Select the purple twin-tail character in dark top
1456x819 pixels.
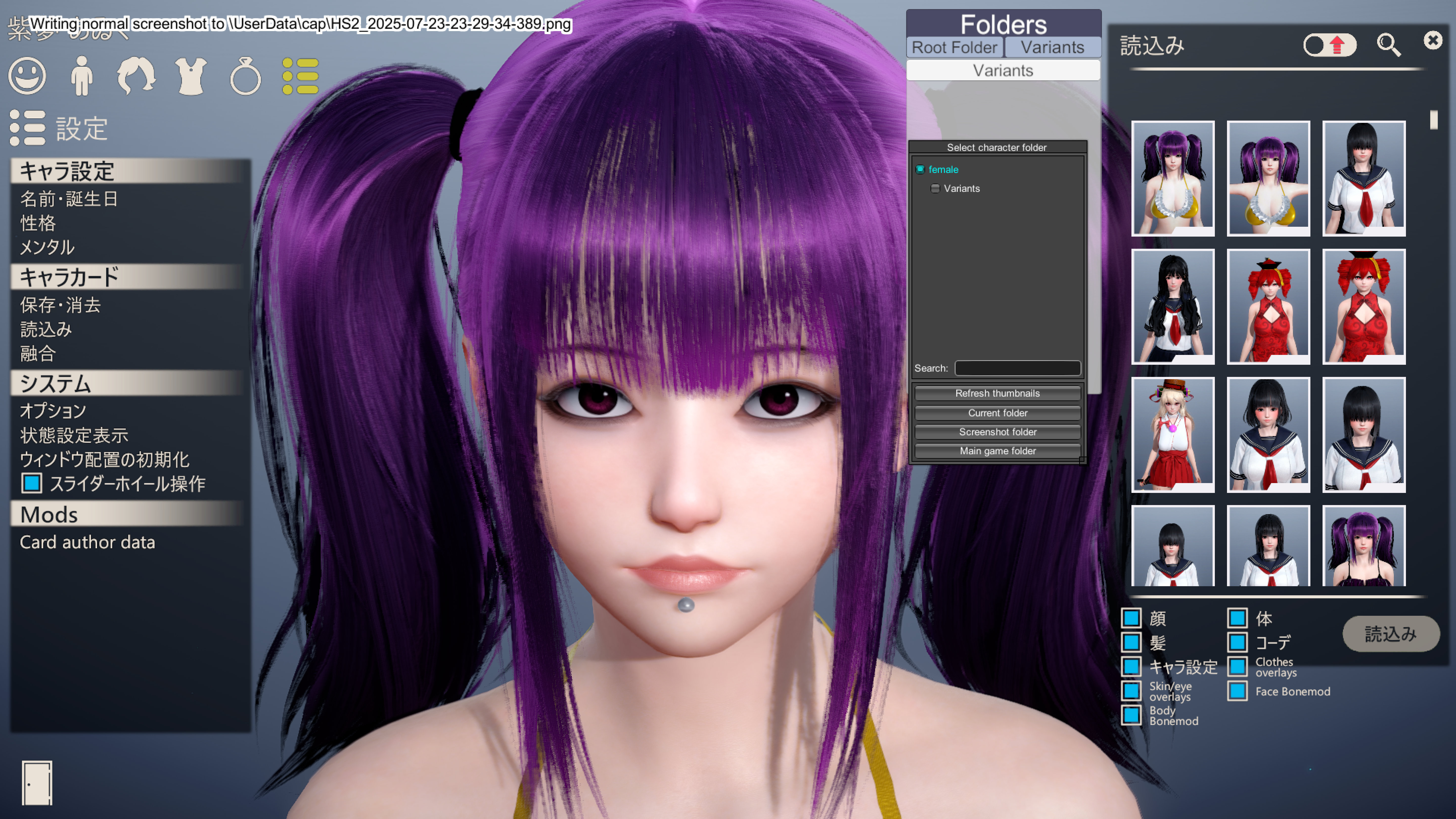1364,546
